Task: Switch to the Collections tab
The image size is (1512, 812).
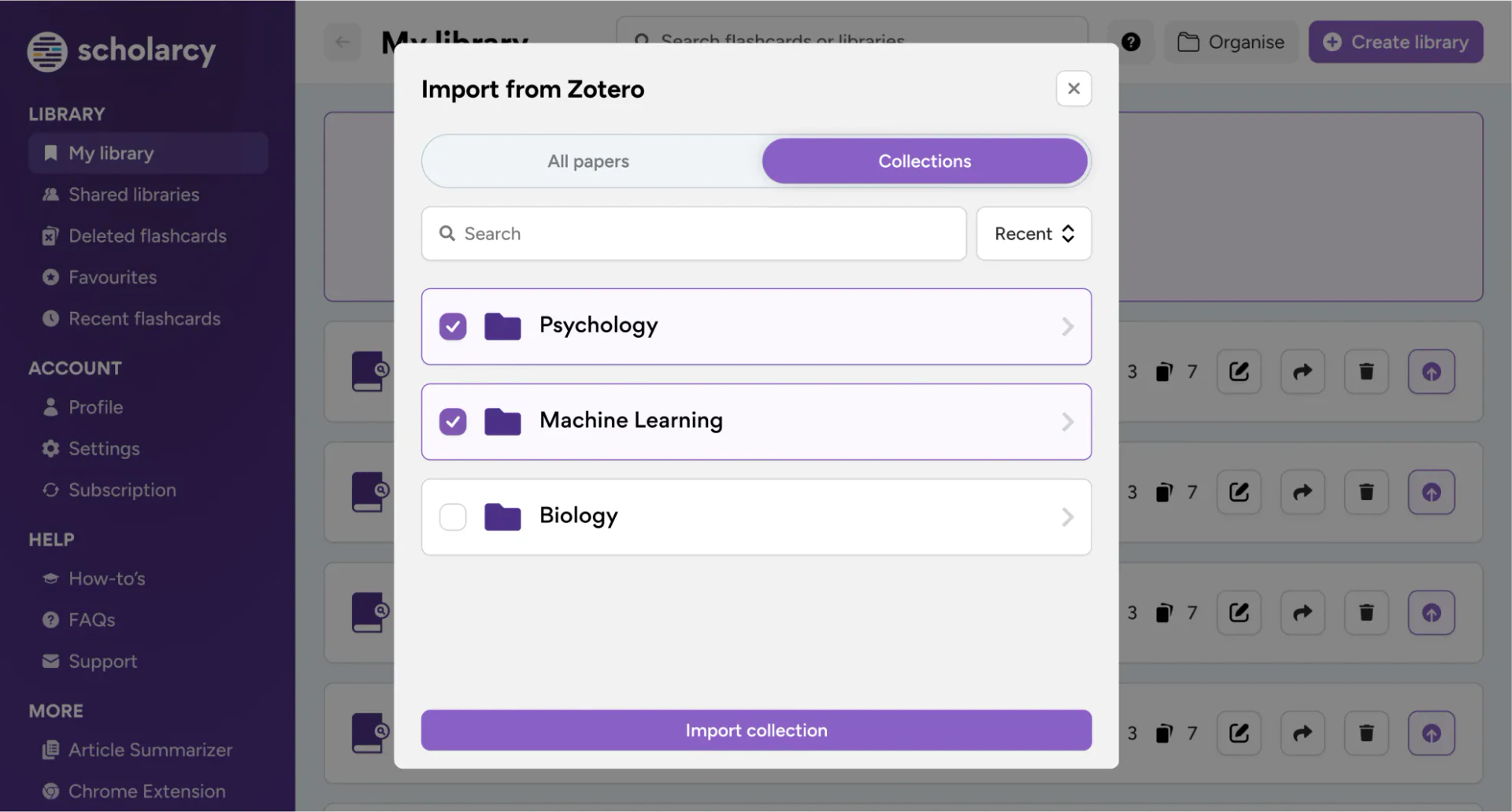Action: [925, 161]
